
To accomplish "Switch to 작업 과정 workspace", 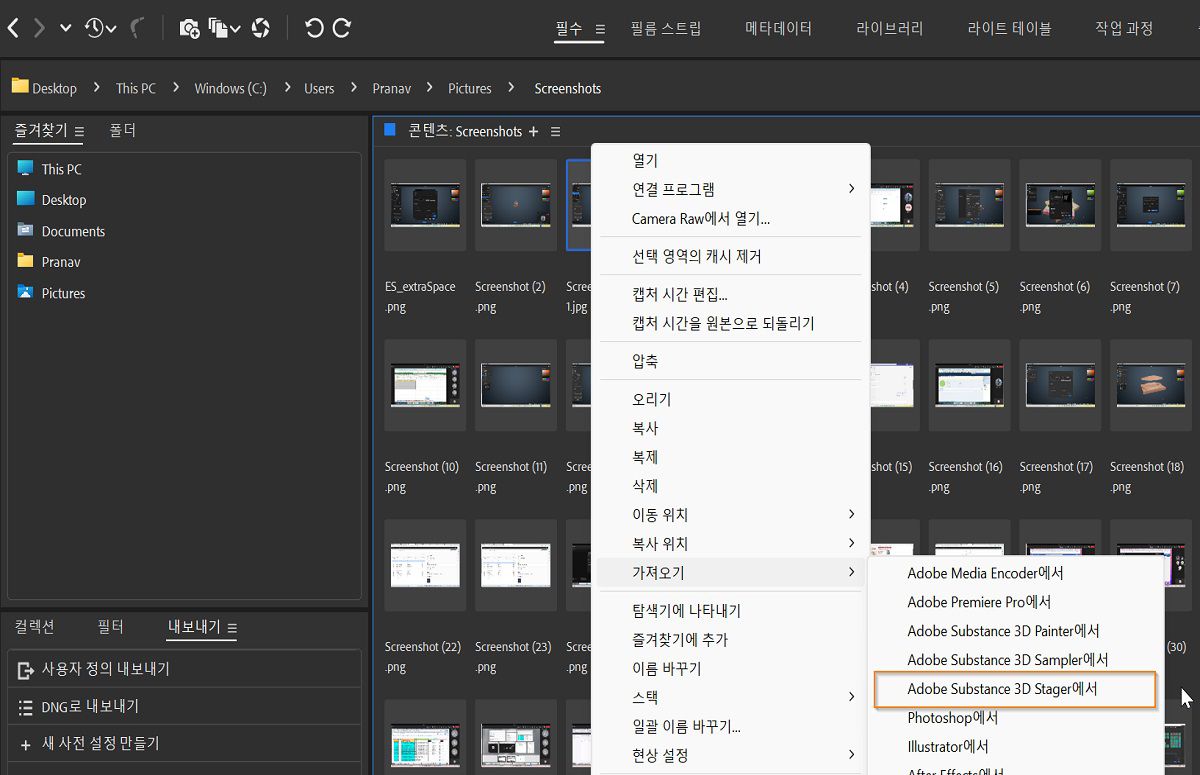I will 1124,28.
